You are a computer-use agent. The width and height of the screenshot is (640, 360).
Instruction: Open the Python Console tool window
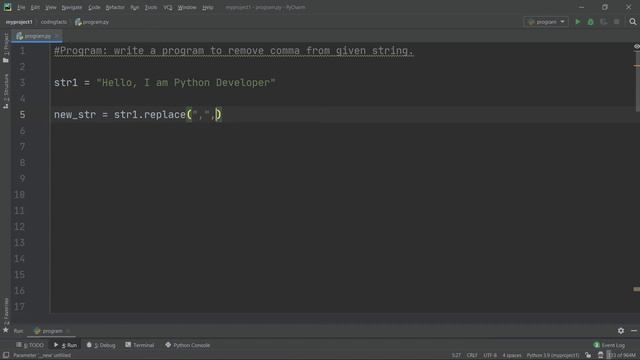(x=187, y=345)
